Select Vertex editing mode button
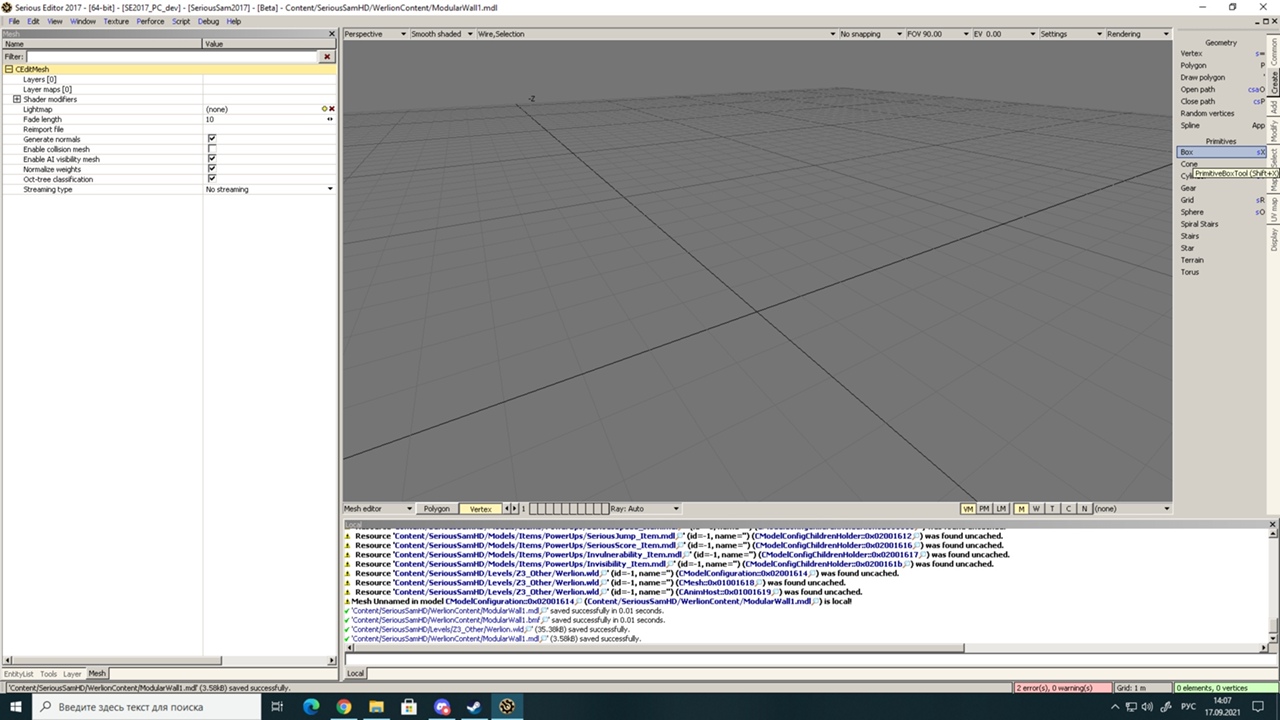The width and height of the screenshot is (1280, 720). point(481,509)
